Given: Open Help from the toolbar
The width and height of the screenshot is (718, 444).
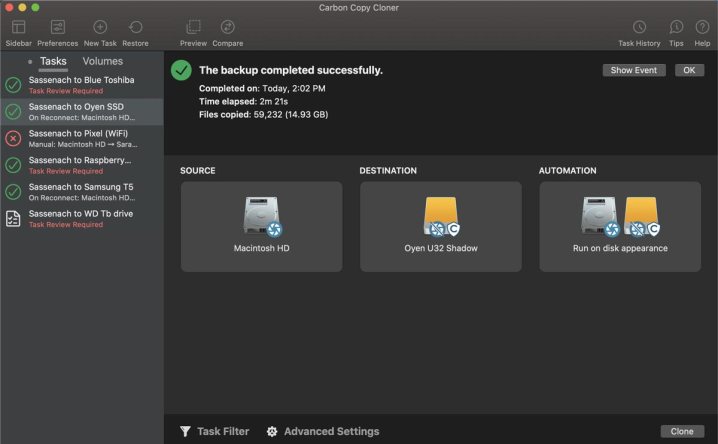Looking at the screenshot, I should 702,28.
